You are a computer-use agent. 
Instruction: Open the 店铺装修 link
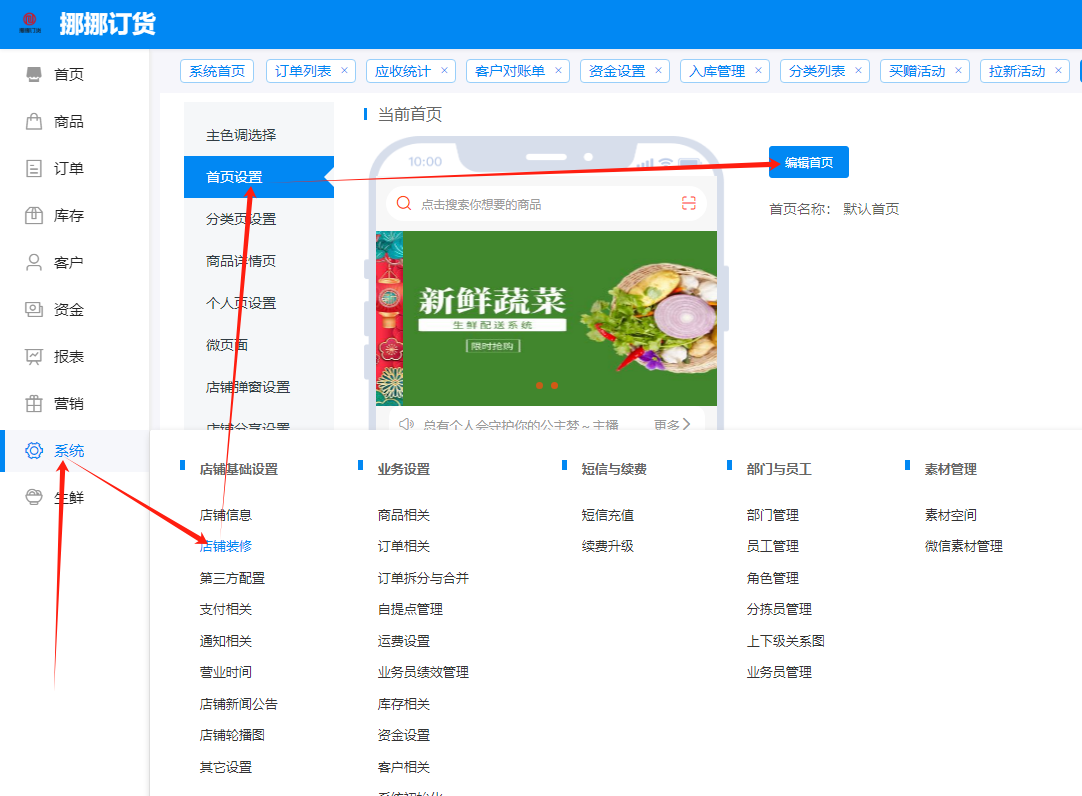226,546
